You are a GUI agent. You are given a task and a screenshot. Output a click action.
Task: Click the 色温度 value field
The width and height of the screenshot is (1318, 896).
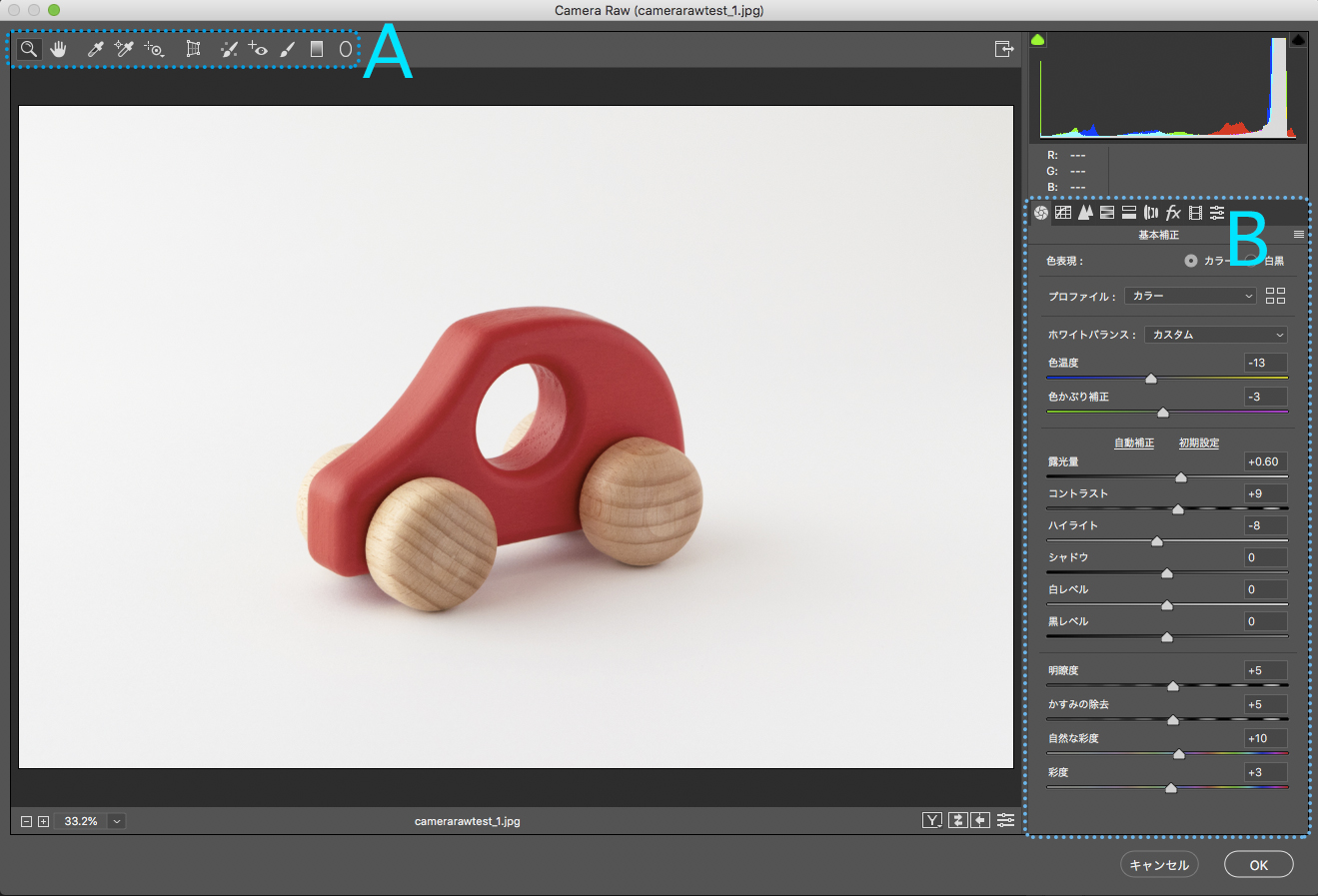[1265, 363]
